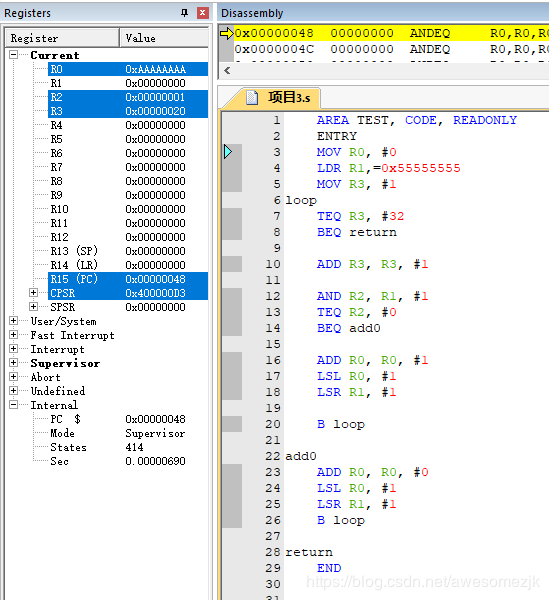Expand the Fast Interrupt register bank

[13, 335]
